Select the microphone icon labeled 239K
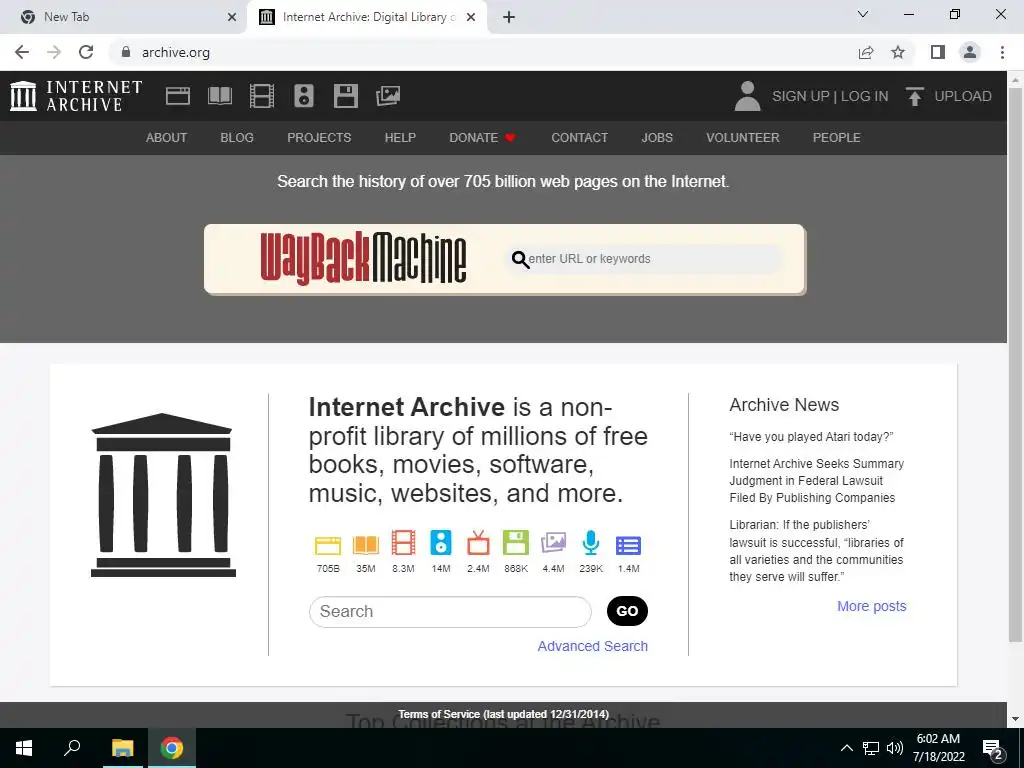1024x768 pixels. coord(590,543)
